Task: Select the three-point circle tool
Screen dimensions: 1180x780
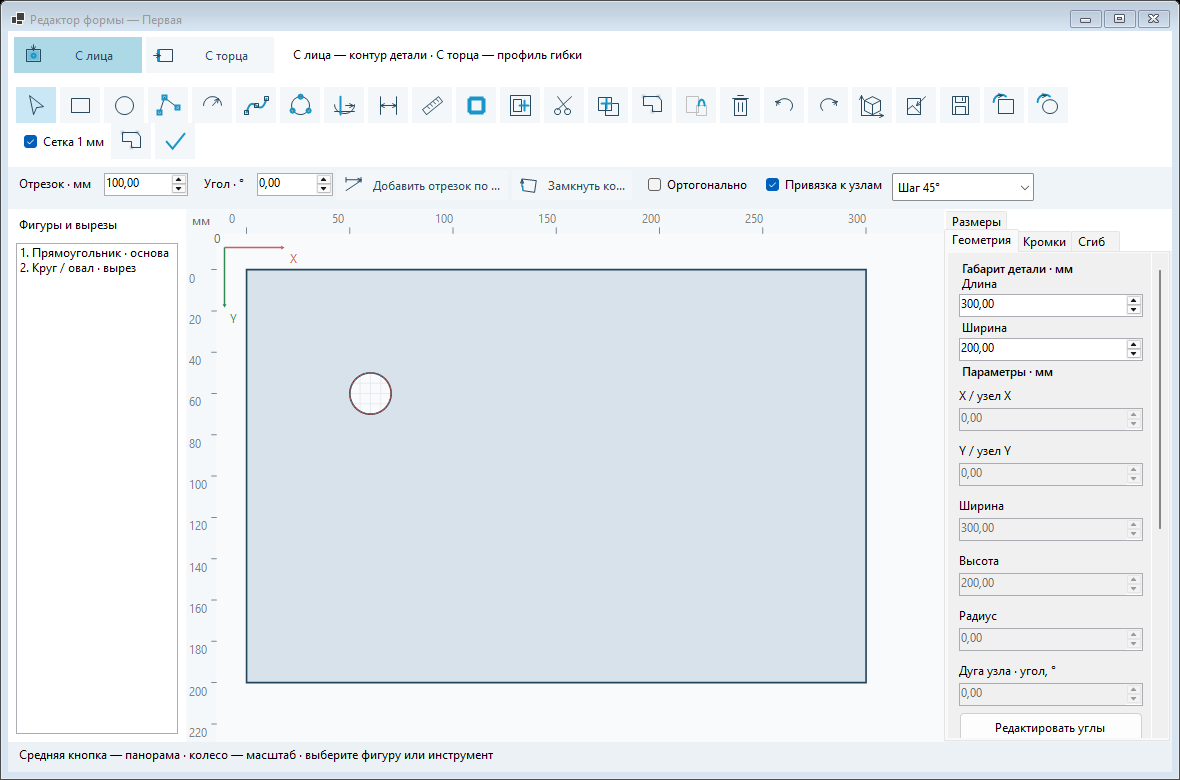Action: point(300,105)
